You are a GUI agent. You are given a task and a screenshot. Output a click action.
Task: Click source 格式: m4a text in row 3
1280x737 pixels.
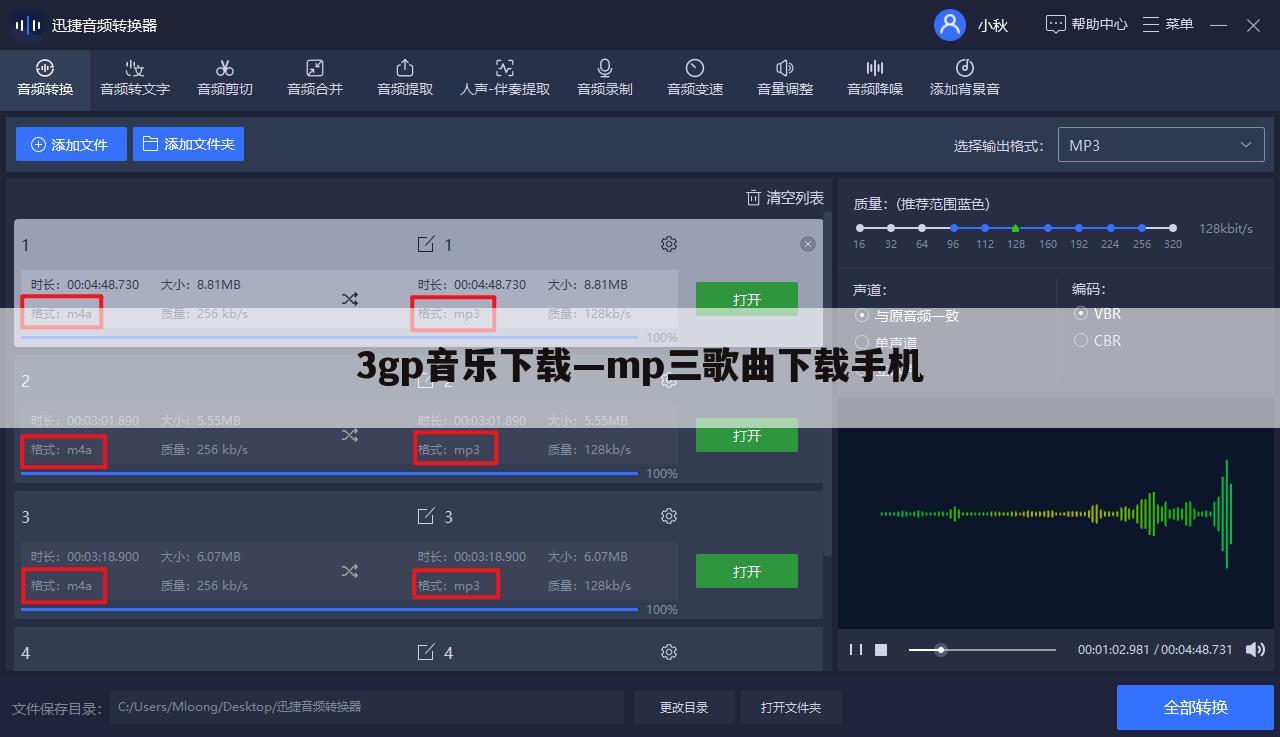point(62,585)
